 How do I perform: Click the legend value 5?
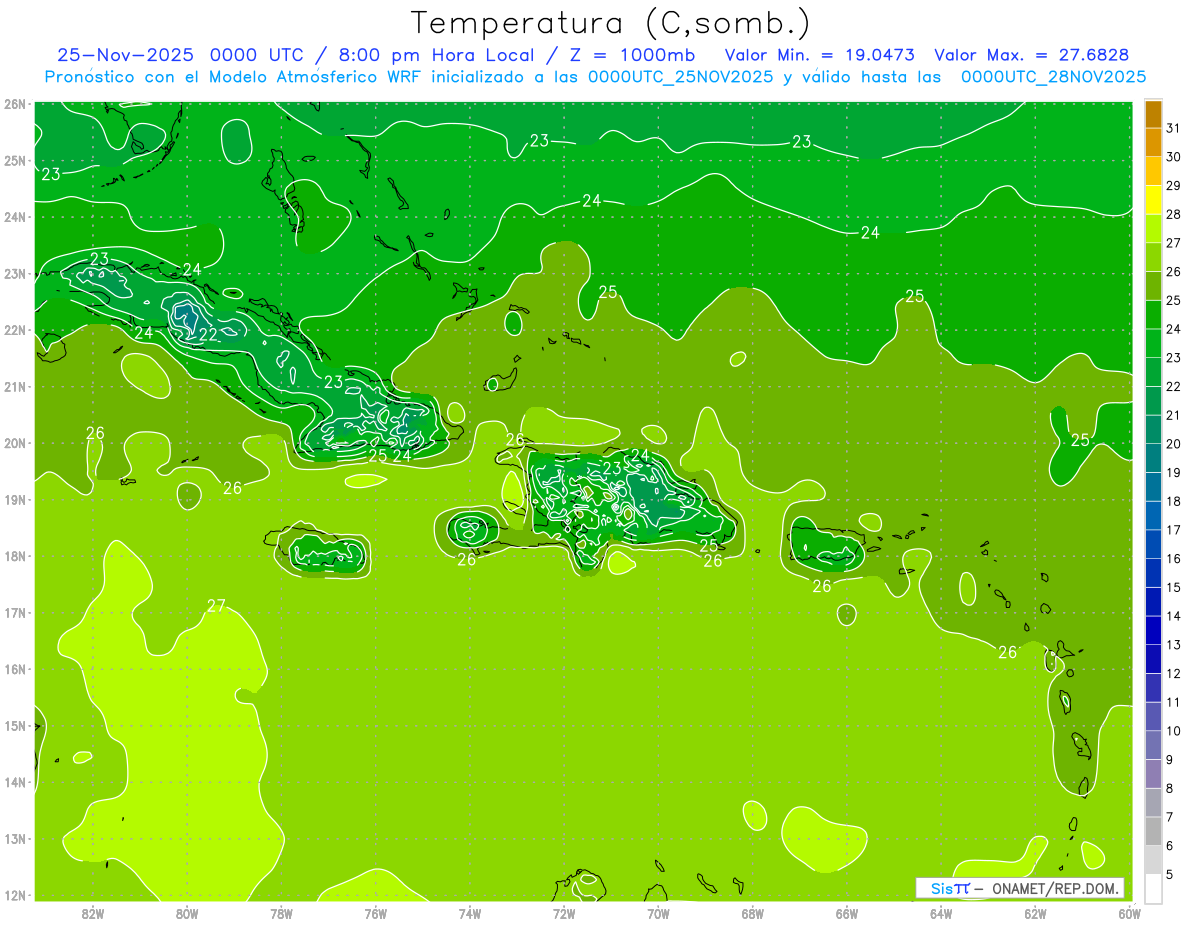(1170, 874)
